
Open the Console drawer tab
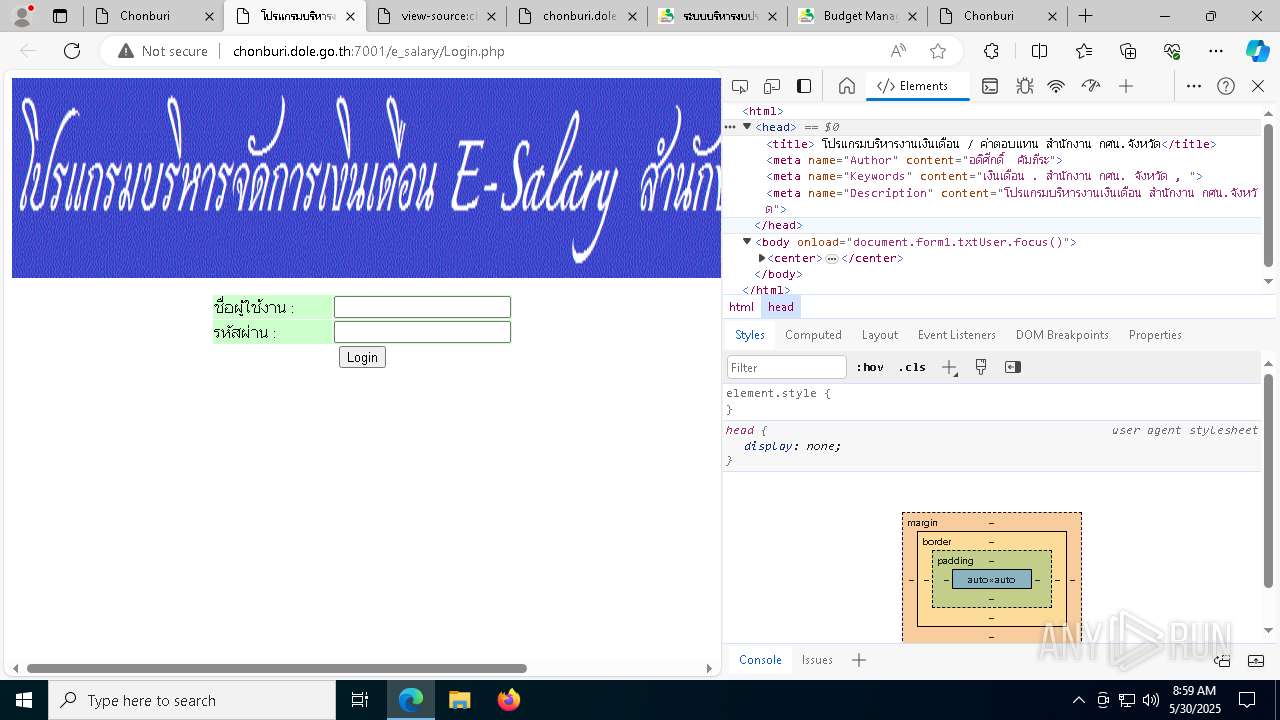[x=760, y=660]
